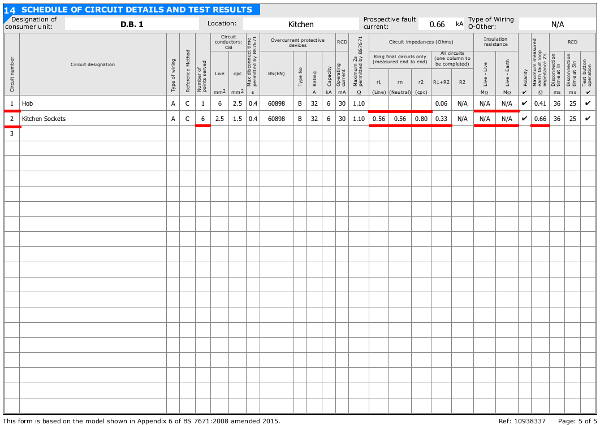Select the Location field showing Kitchen
The image size is (600, 425).
click(301, 23)
